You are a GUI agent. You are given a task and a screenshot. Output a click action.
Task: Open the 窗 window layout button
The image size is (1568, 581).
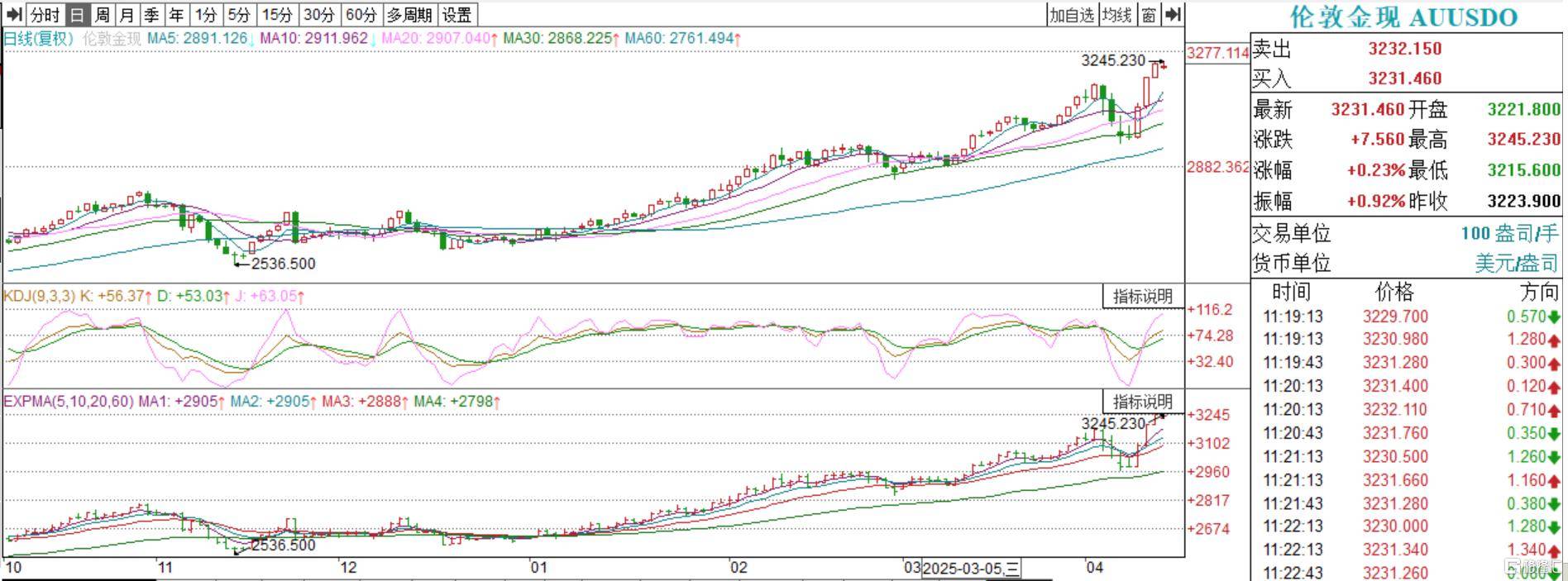coord(1149,15)
